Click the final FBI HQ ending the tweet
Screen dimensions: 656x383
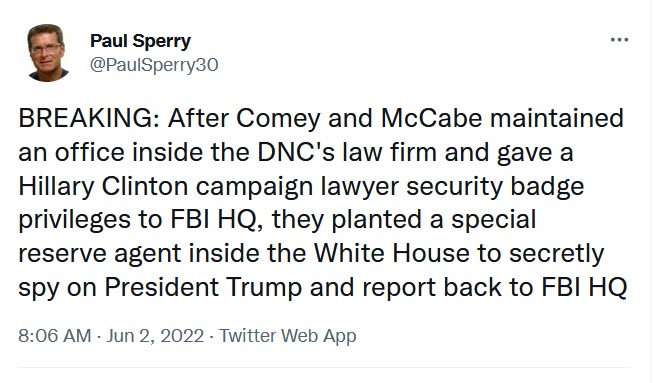584,288
